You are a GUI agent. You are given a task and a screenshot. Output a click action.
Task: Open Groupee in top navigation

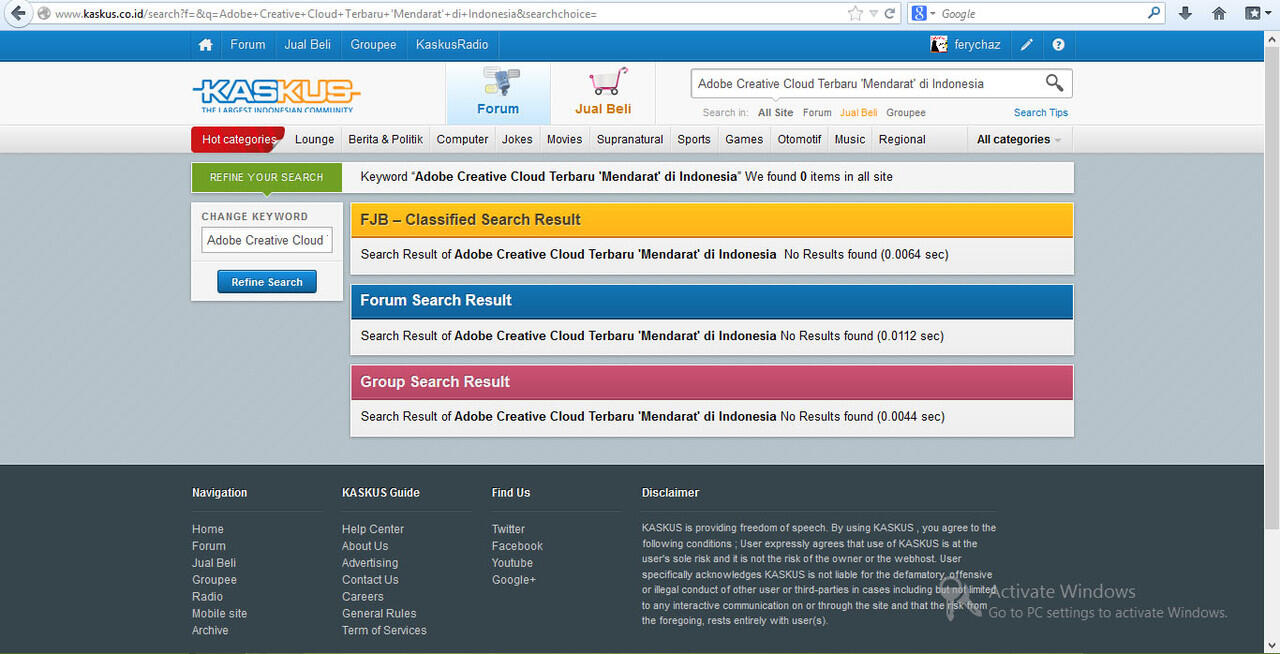click(x=373, y=45)
